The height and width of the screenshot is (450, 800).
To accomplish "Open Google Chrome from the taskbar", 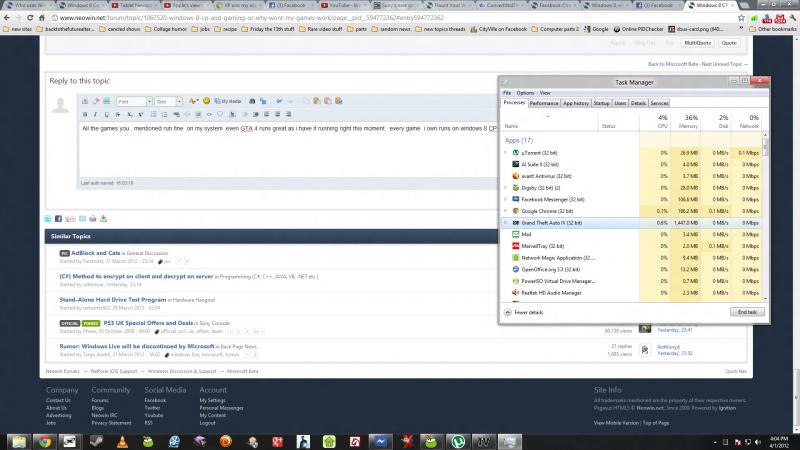I will [44, 442].
